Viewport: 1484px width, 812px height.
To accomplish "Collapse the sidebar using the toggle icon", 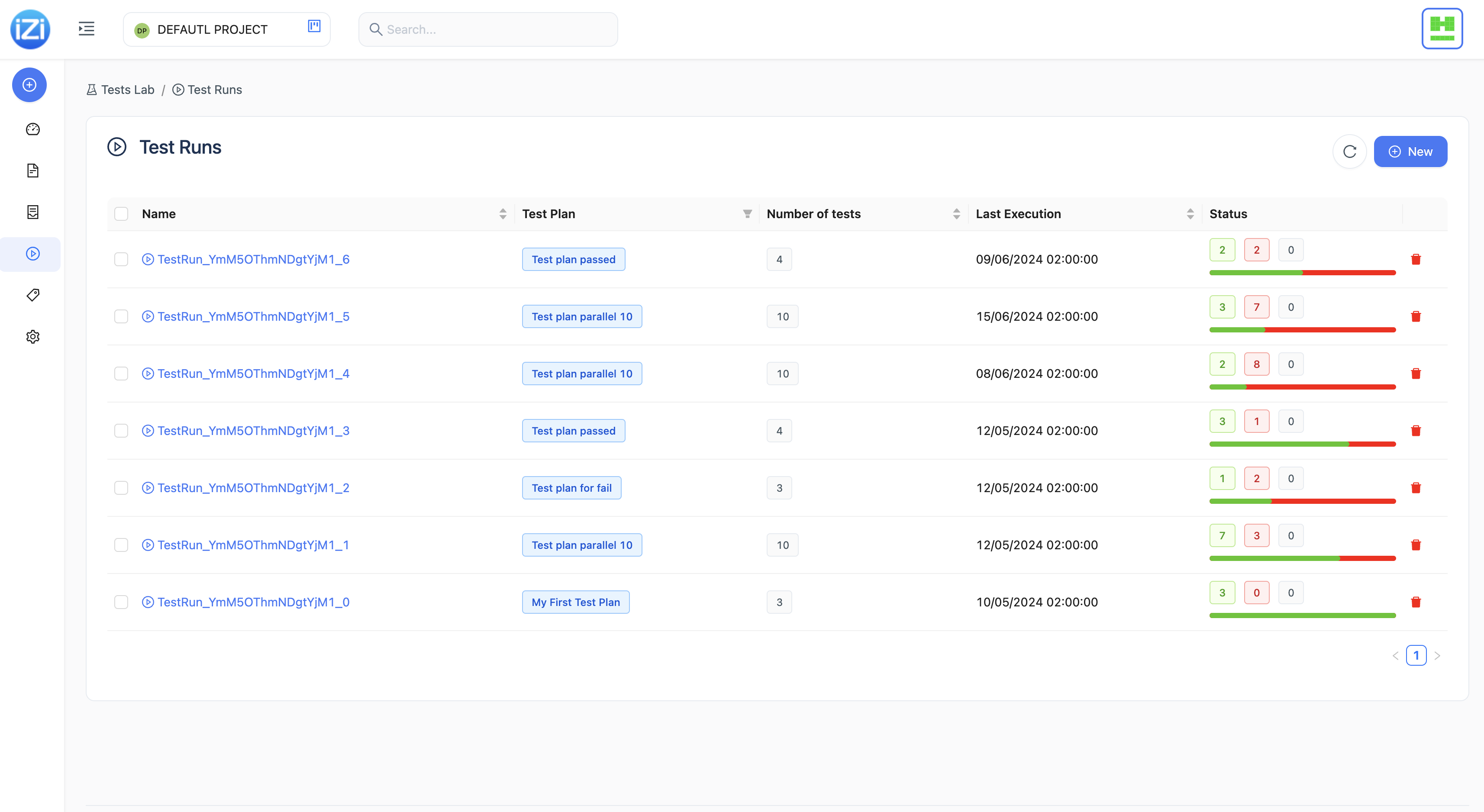I will [x=87, y=28].
